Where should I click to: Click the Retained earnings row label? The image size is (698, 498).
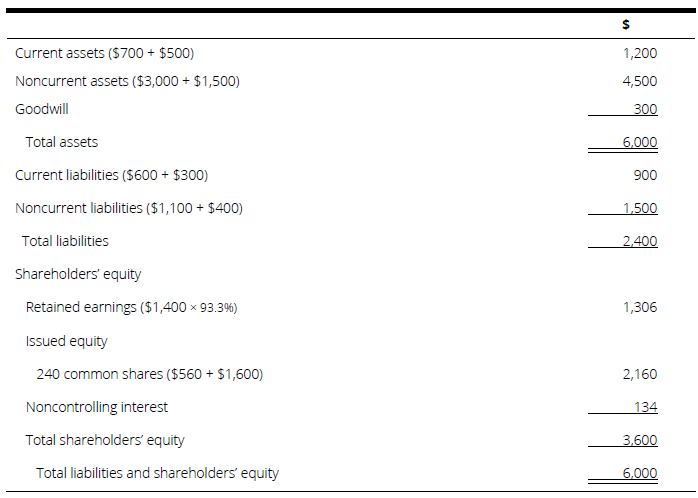[x=131, y=307]
